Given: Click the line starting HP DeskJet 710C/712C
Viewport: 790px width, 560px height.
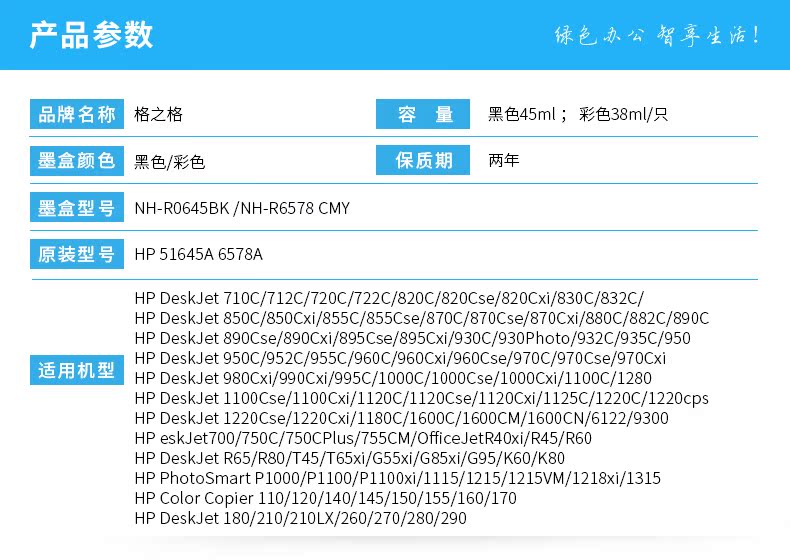Looking at the screenshot, I should coord(389,298).
